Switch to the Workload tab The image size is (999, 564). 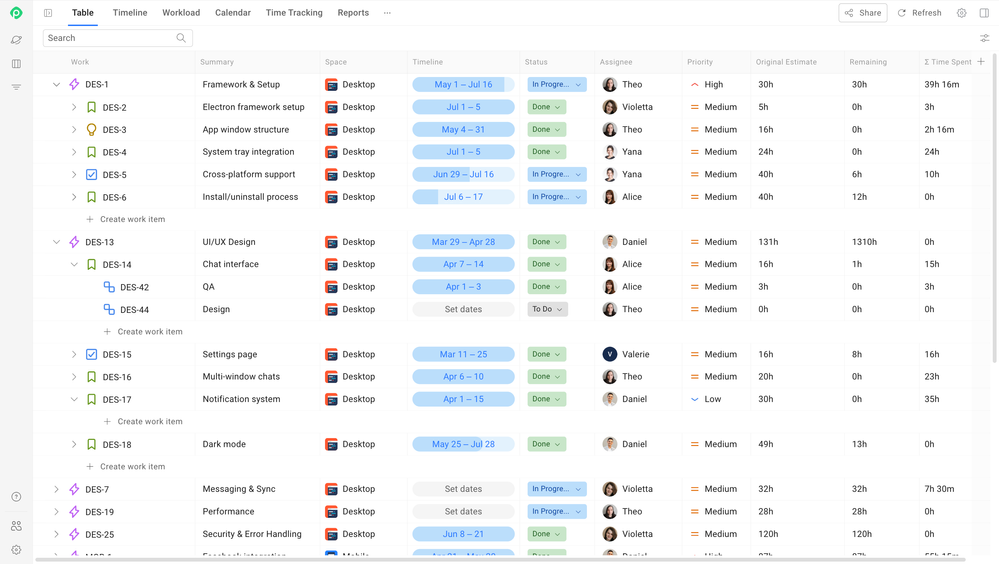[181, 13]
